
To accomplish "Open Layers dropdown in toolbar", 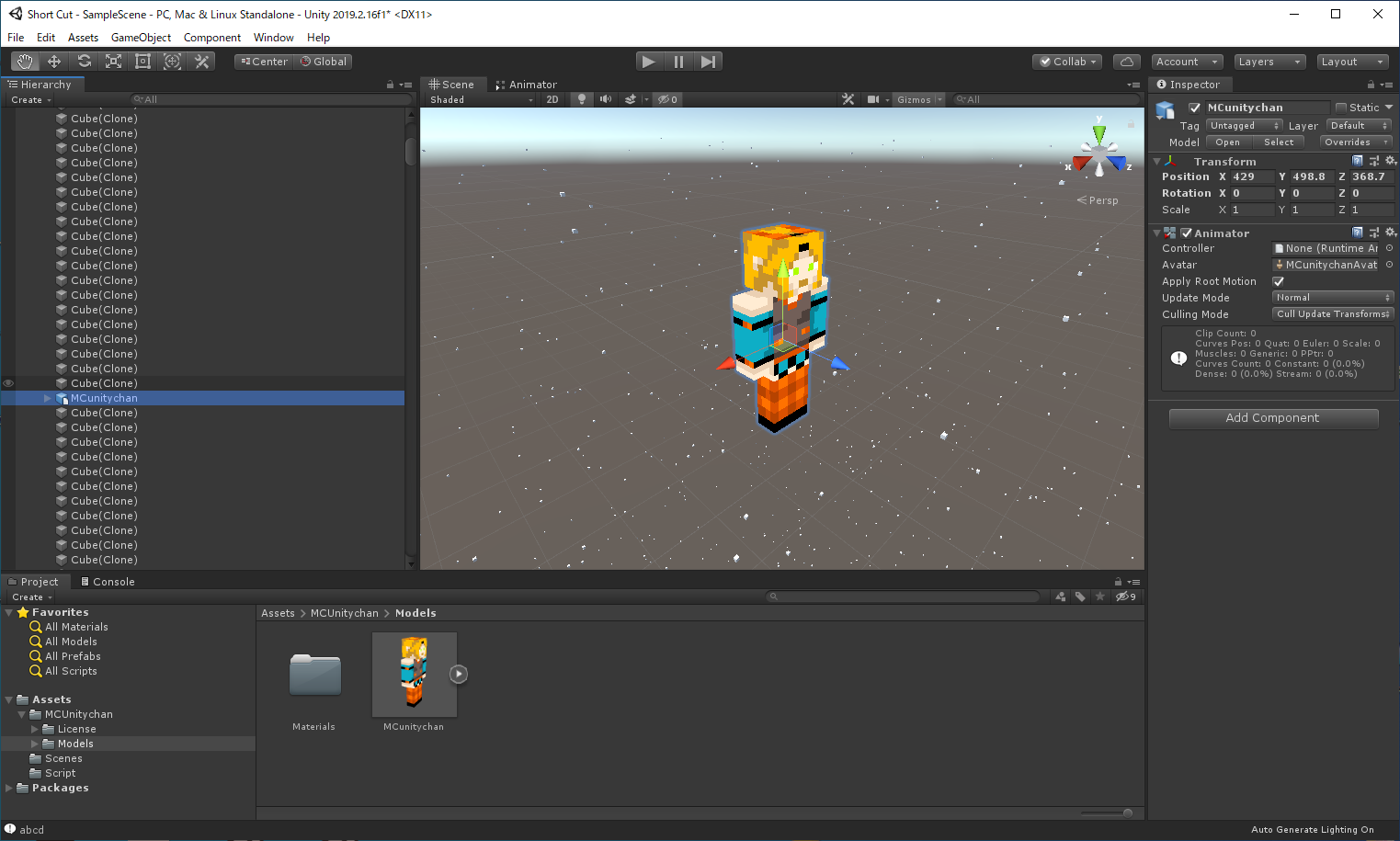I will (x=1269, y=62).
